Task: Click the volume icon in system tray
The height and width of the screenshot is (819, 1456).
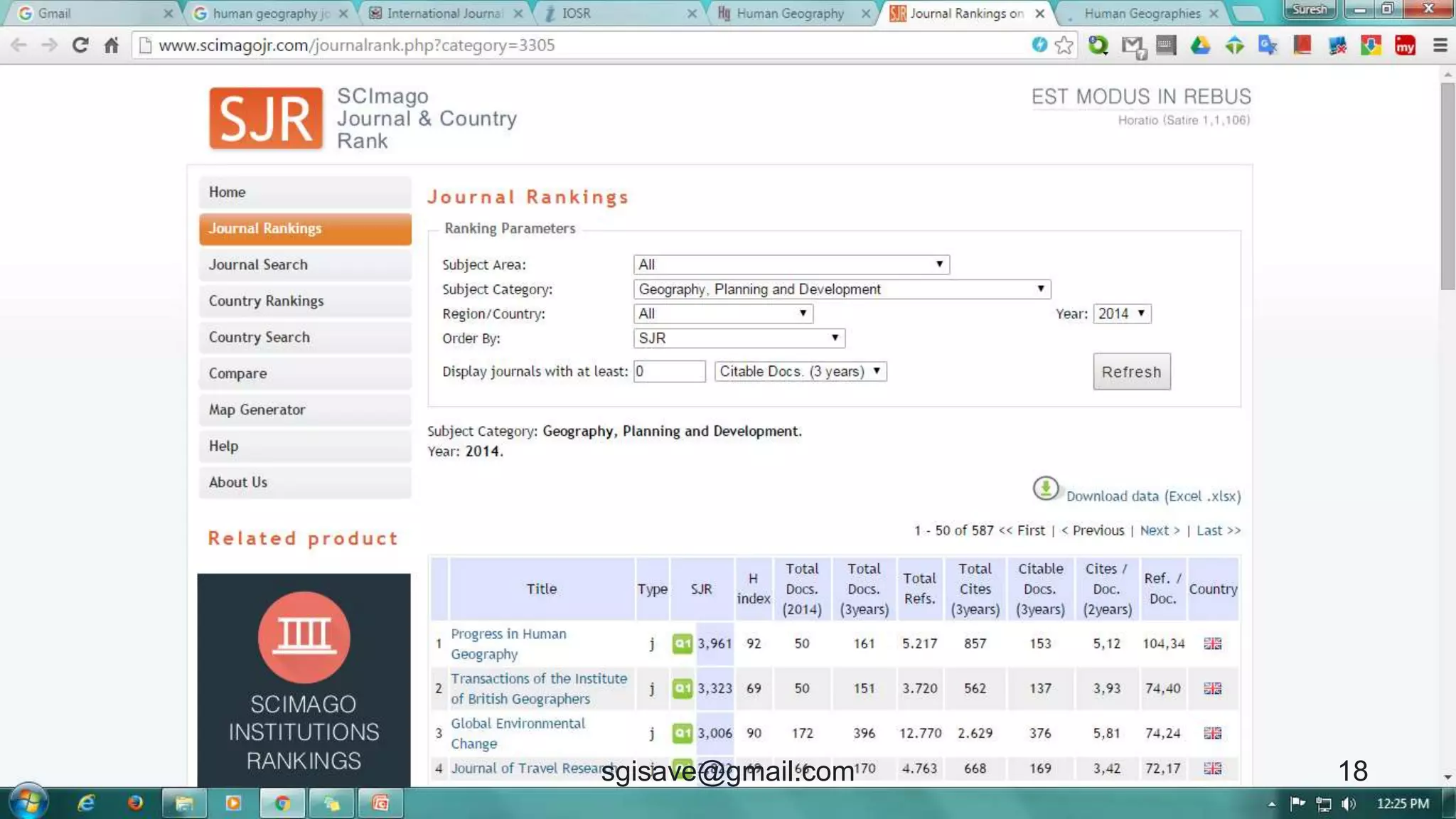Action: [x=1348, y=803]
